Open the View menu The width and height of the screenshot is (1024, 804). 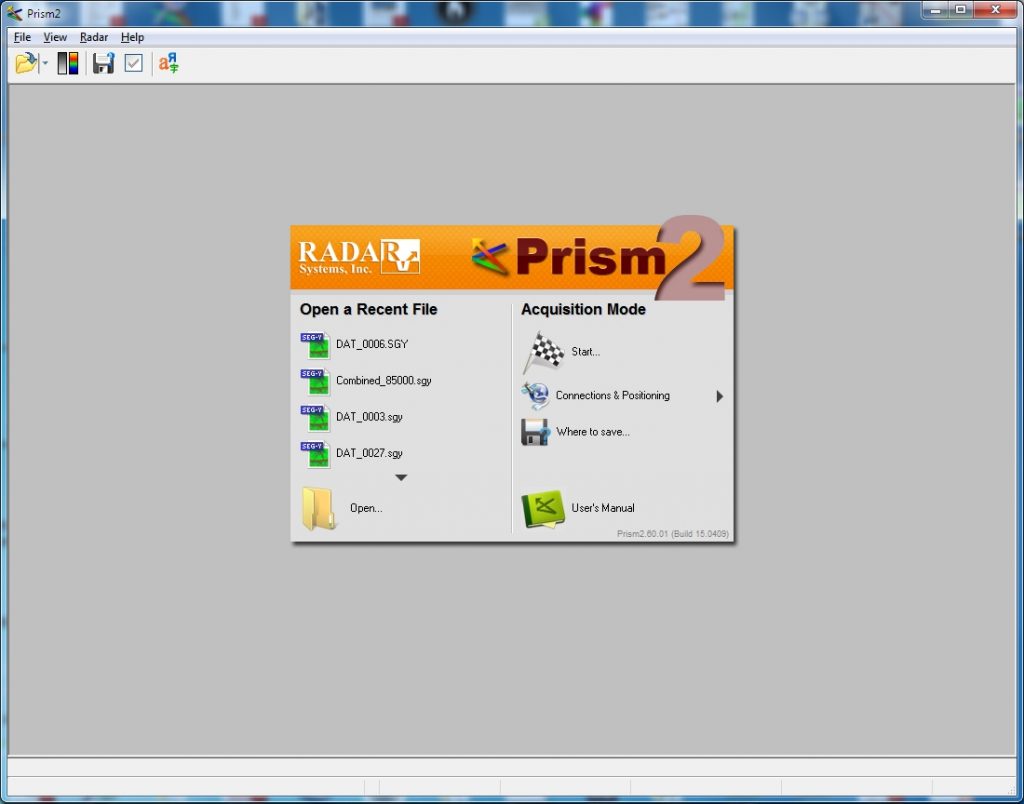coord(55,37)
